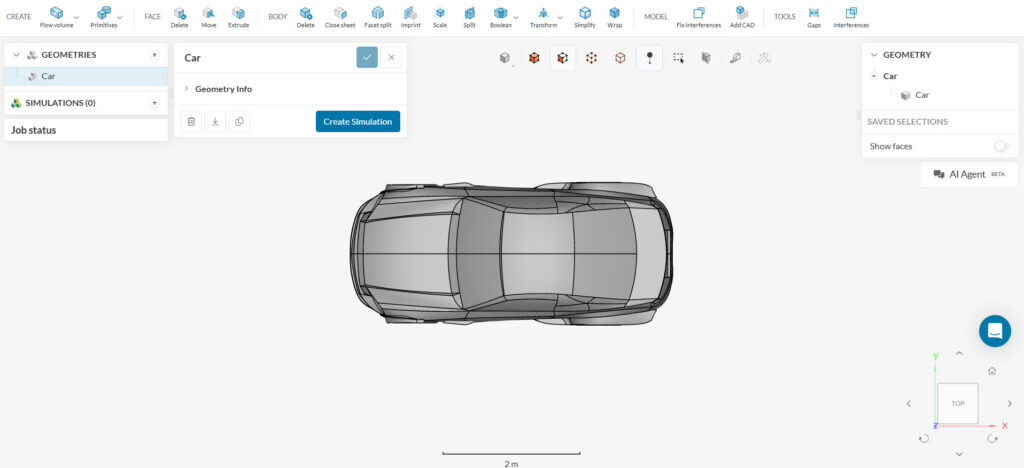
Task: Open the Job status panel
Action: pos(86,130)
